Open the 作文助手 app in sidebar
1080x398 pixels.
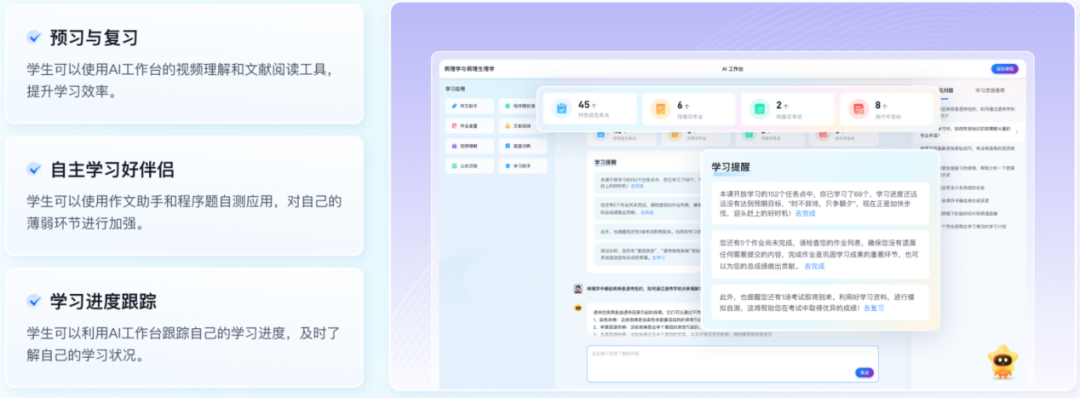point(470,106)
